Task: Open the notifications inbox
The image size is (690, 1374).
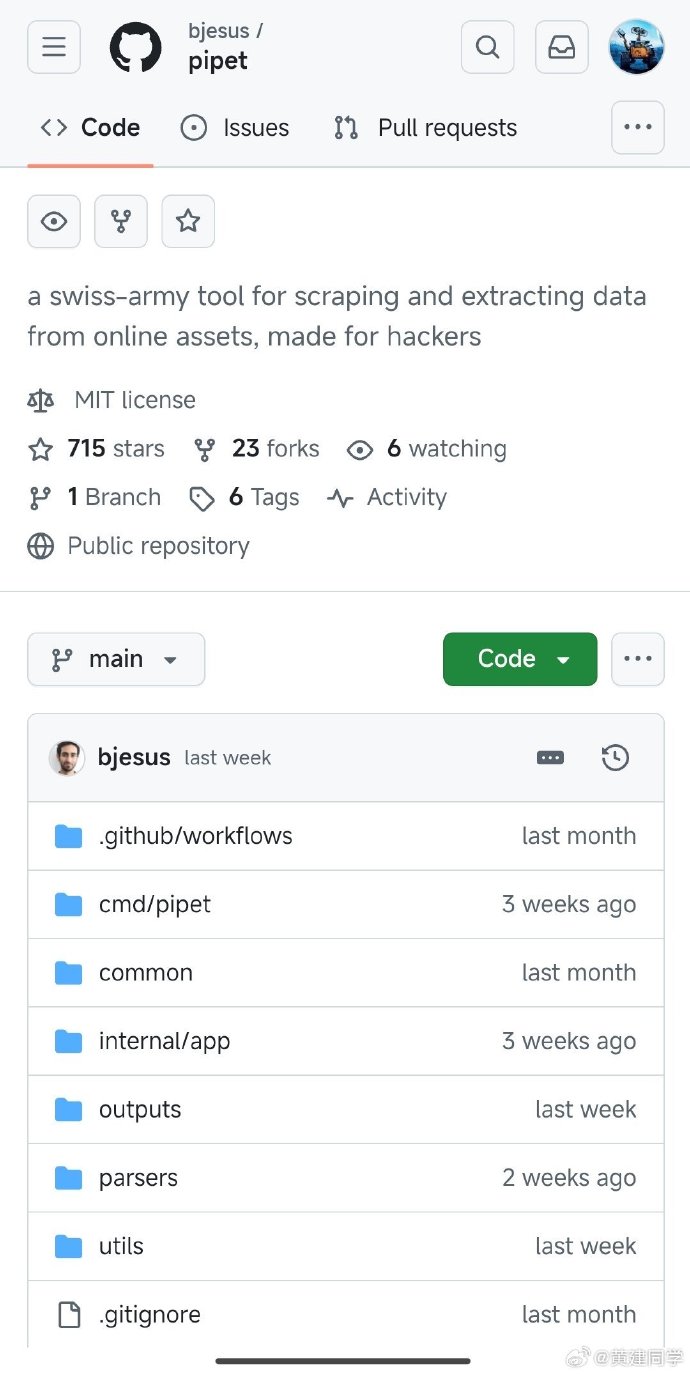Action: tap(562, 47)
